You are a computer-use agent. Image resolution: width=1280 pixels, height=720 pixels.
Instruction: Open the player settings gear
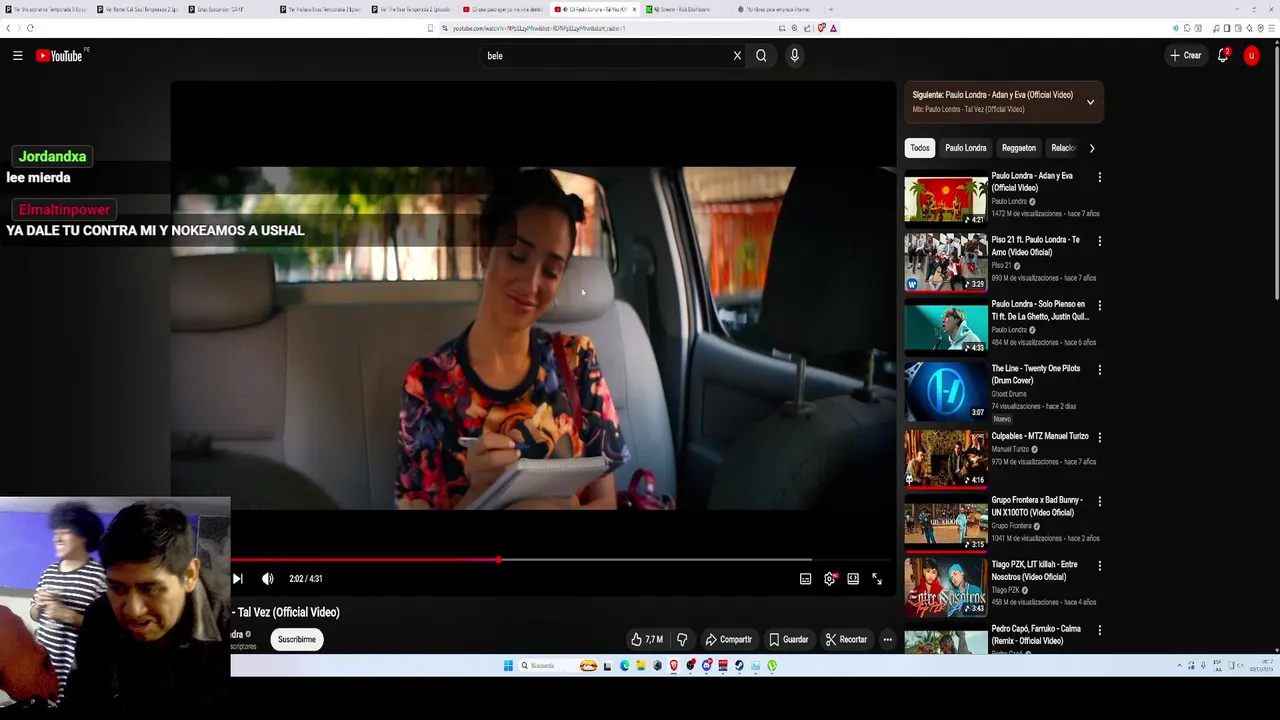(x=829, y=579)
